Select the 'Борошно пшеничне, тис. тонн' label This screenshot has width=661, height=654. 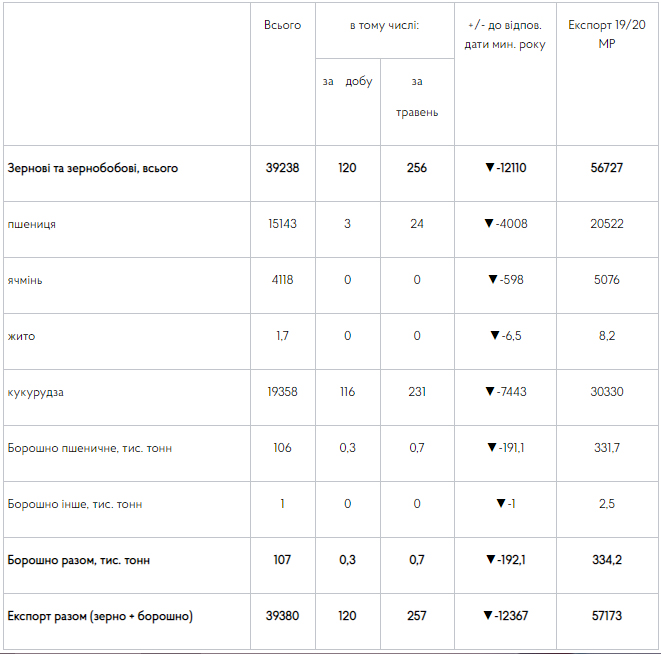[90, 448]
